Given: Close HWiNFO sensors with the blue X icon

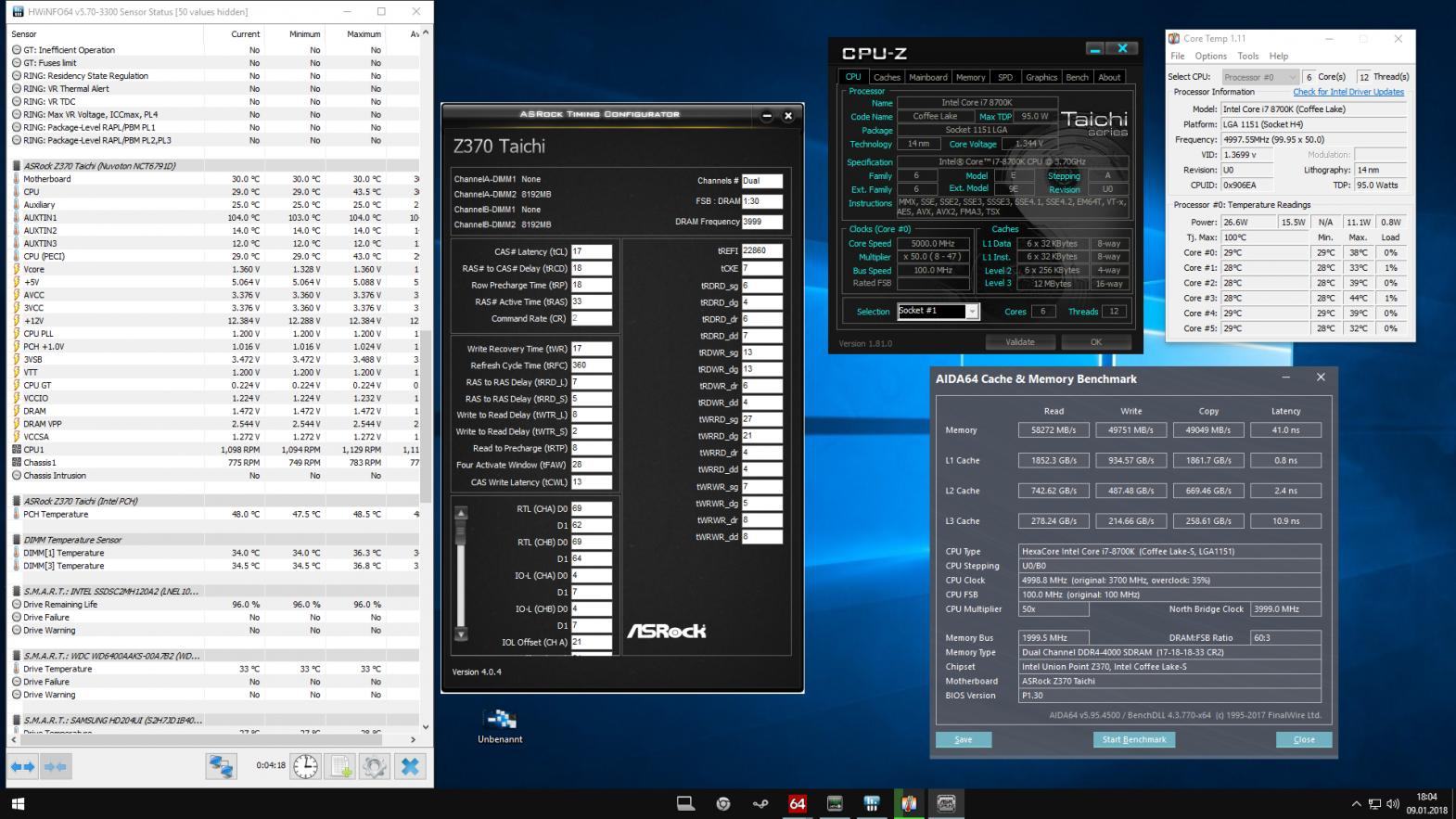Looking at the screenshot, I should click(410, 766).
